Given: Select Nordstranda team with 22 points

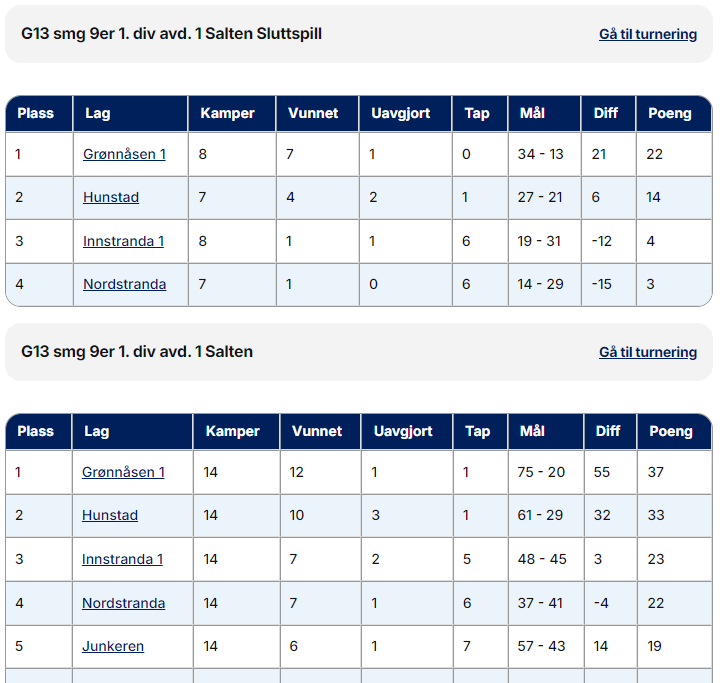Looking at the screenshot, I should click(123, 603).
